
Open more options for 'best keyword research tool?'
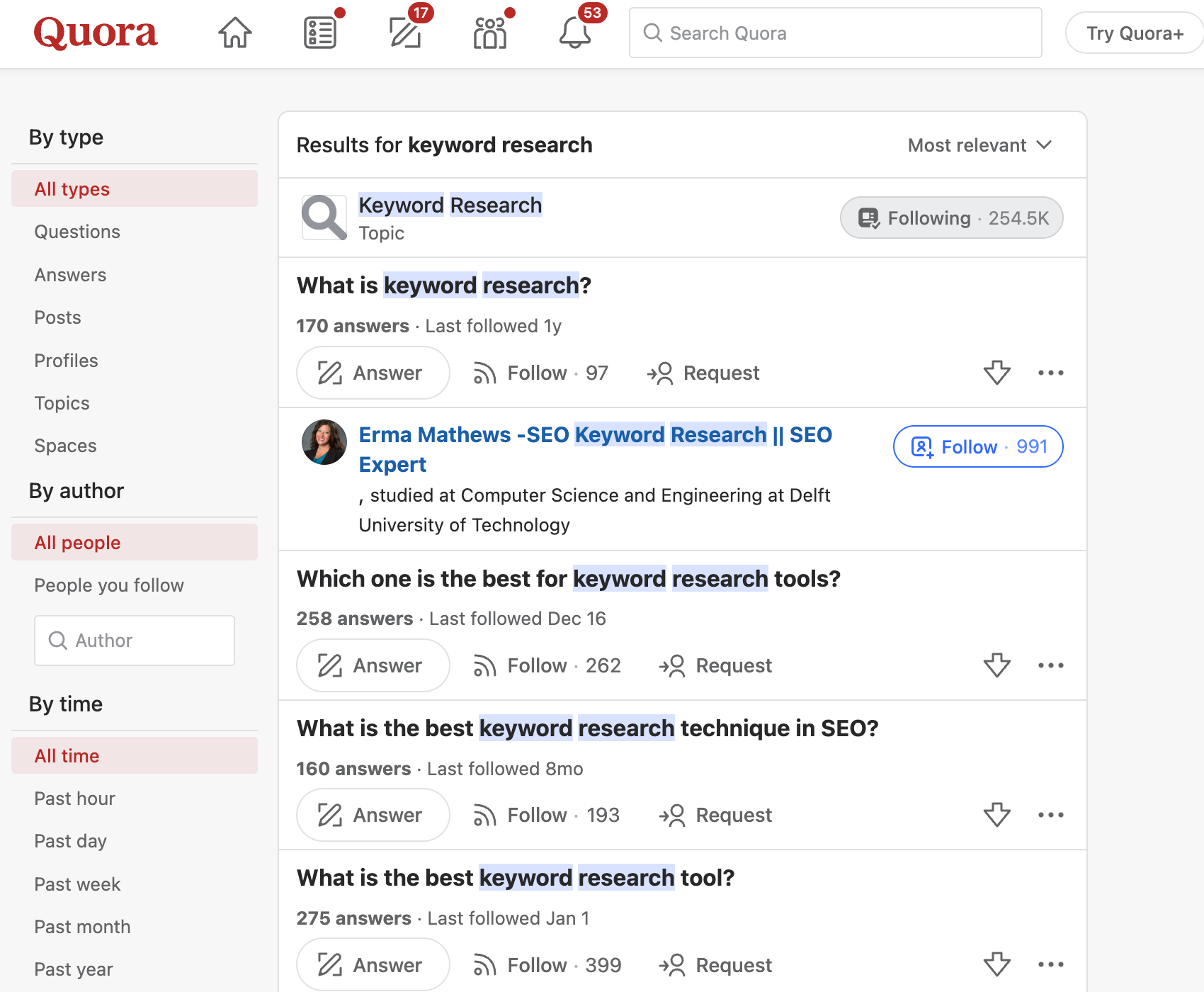pos(1051,964)
